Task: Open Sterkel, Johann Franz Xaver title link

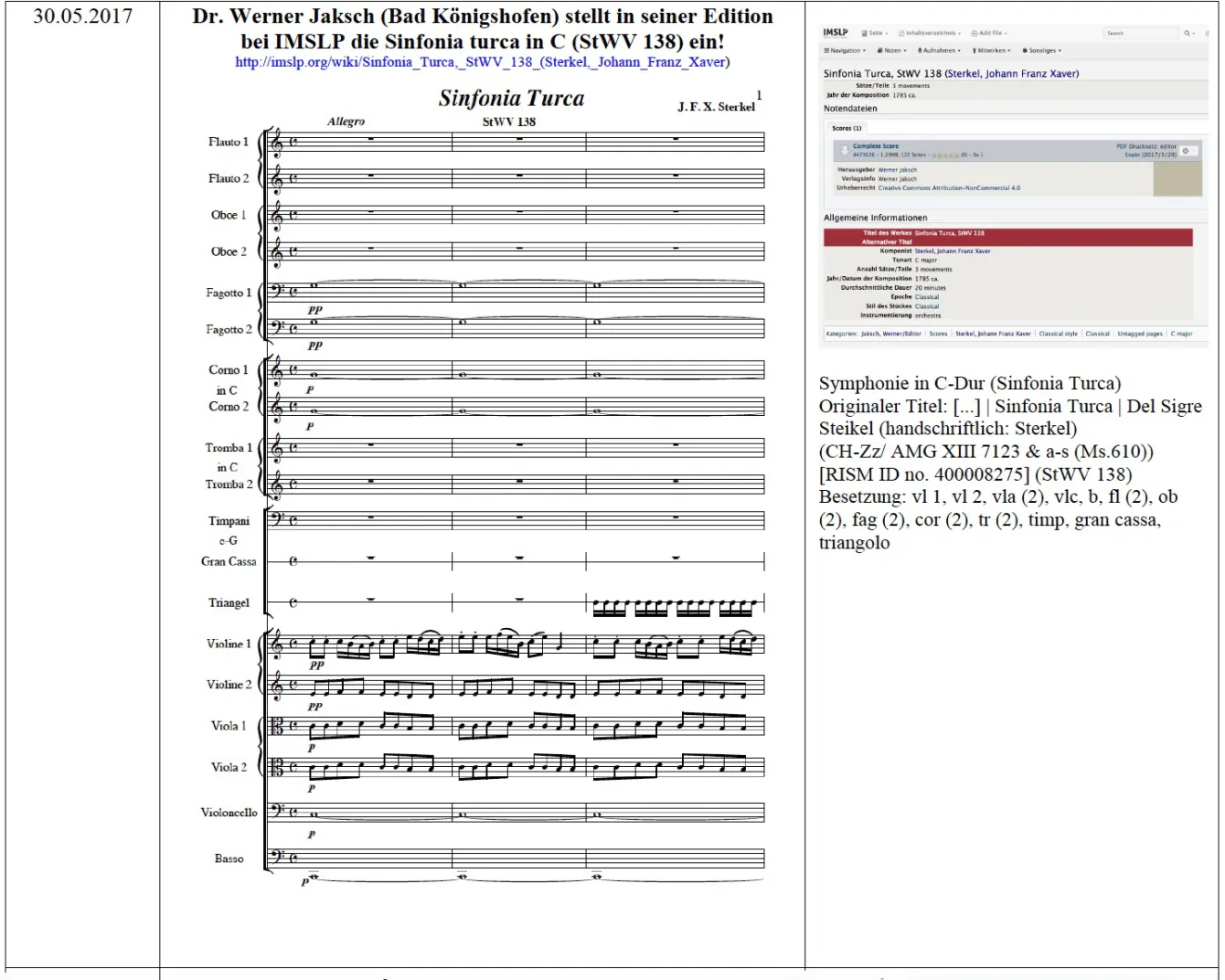Action: pos(1012,73)
